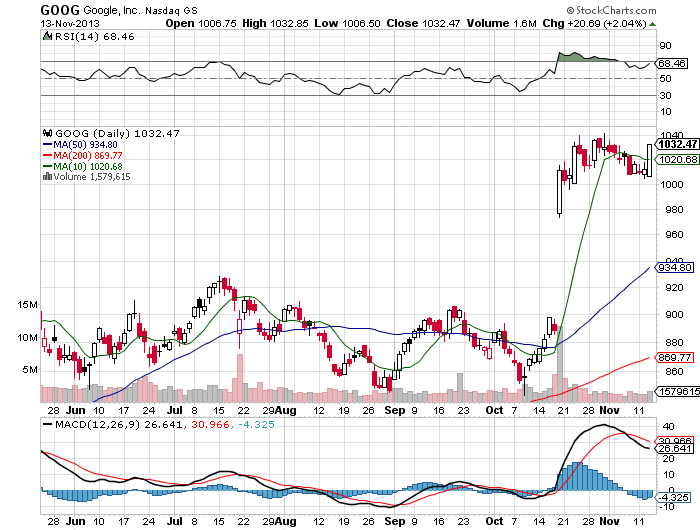Click the 'MA(200) 869.77' legend entry
This screenshot has height=530, width=700.
point(88,156)
